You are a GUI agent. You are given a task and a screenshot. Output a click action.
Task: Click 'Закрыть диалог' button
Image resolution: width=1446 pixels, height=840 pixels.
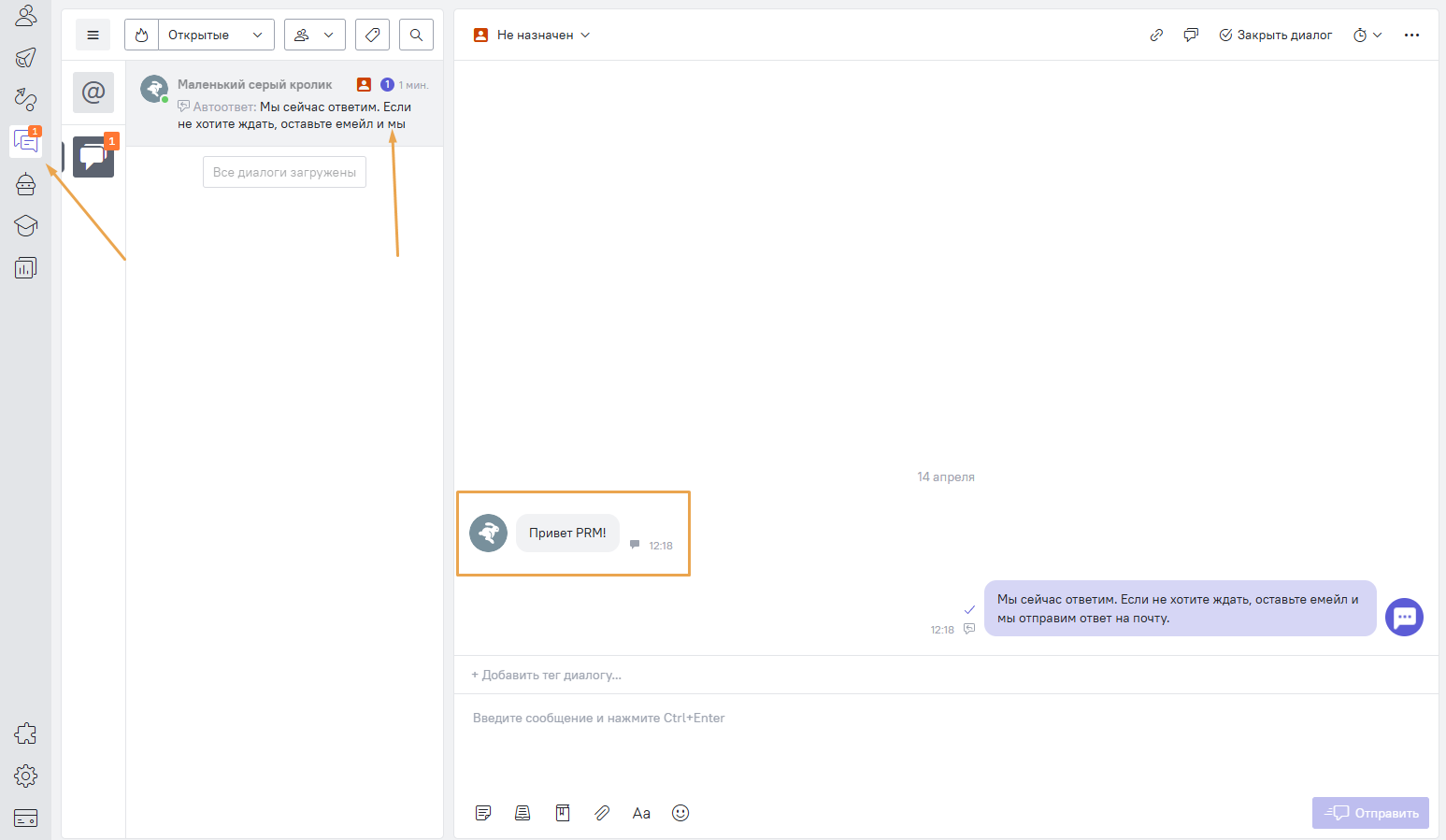(x=1276, y=36)
